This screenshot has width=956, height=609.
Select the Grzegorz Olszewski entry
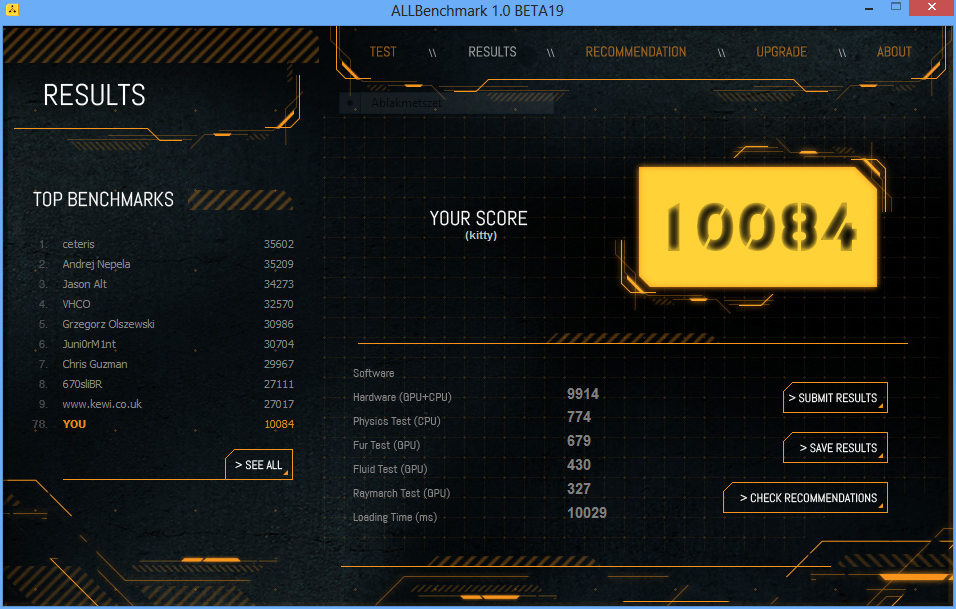tap(165, 324)
